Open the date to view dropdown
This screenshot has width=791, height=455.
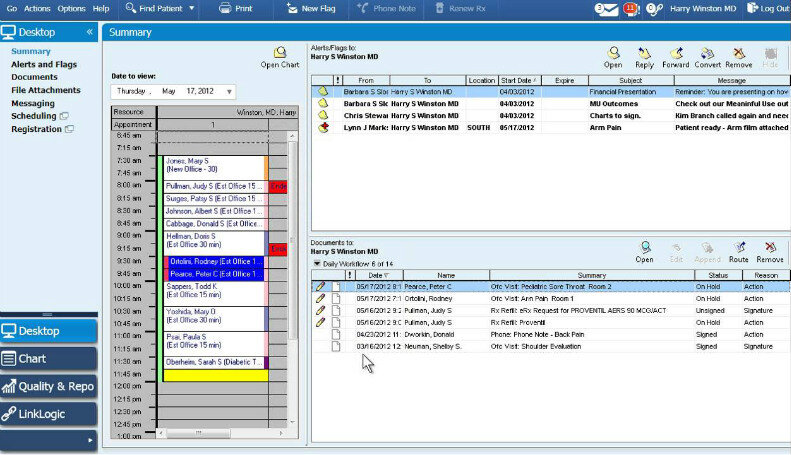coord(229,92)
